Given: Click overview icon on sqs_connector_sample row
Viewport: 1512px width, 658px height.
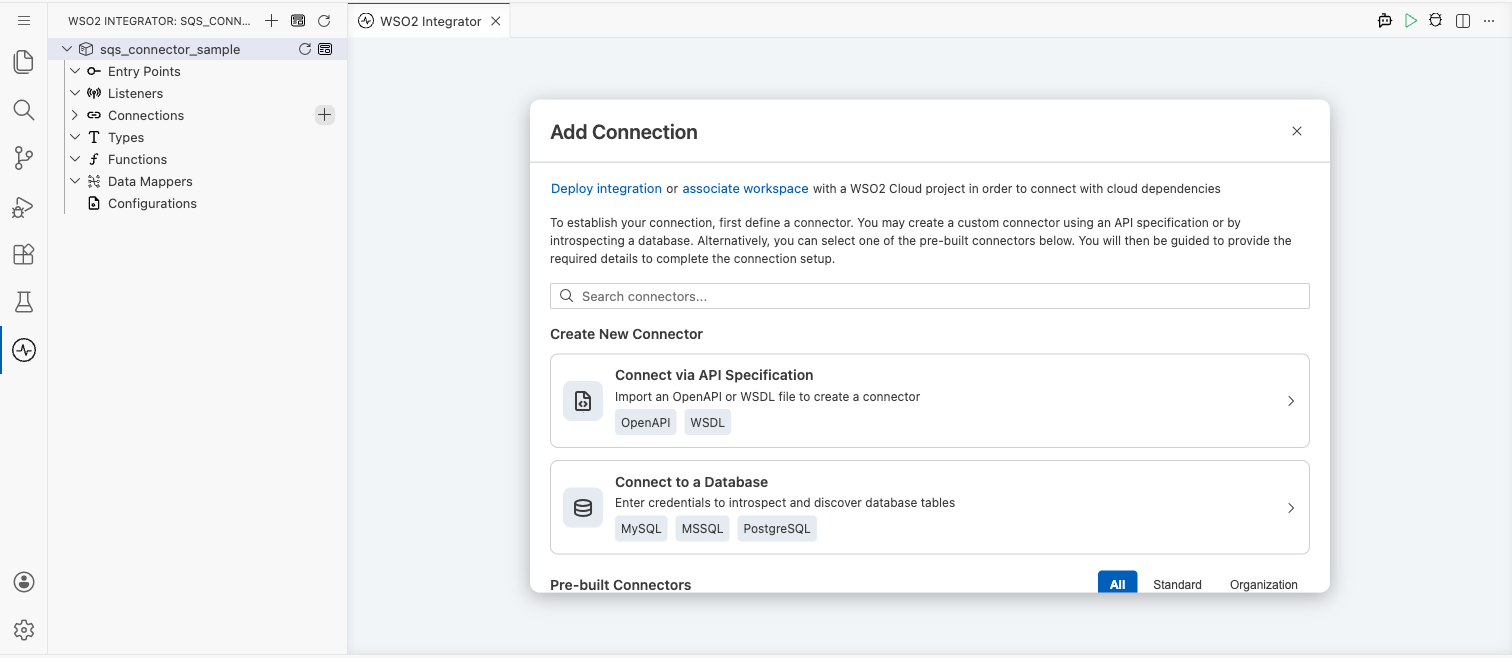Looking at the screenshot, I should click(325, 49).
